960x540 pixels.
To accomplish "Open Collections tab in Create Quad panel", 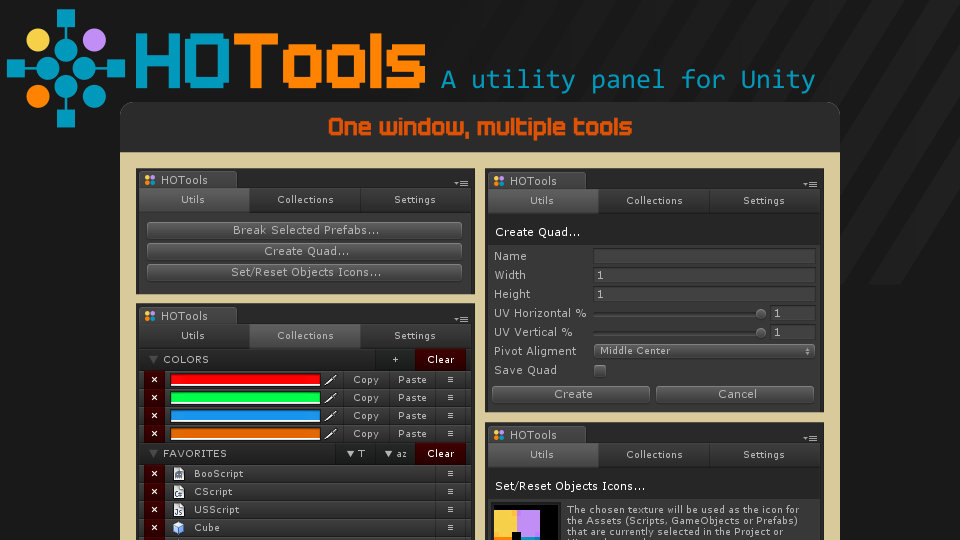I will click(654, 201).
